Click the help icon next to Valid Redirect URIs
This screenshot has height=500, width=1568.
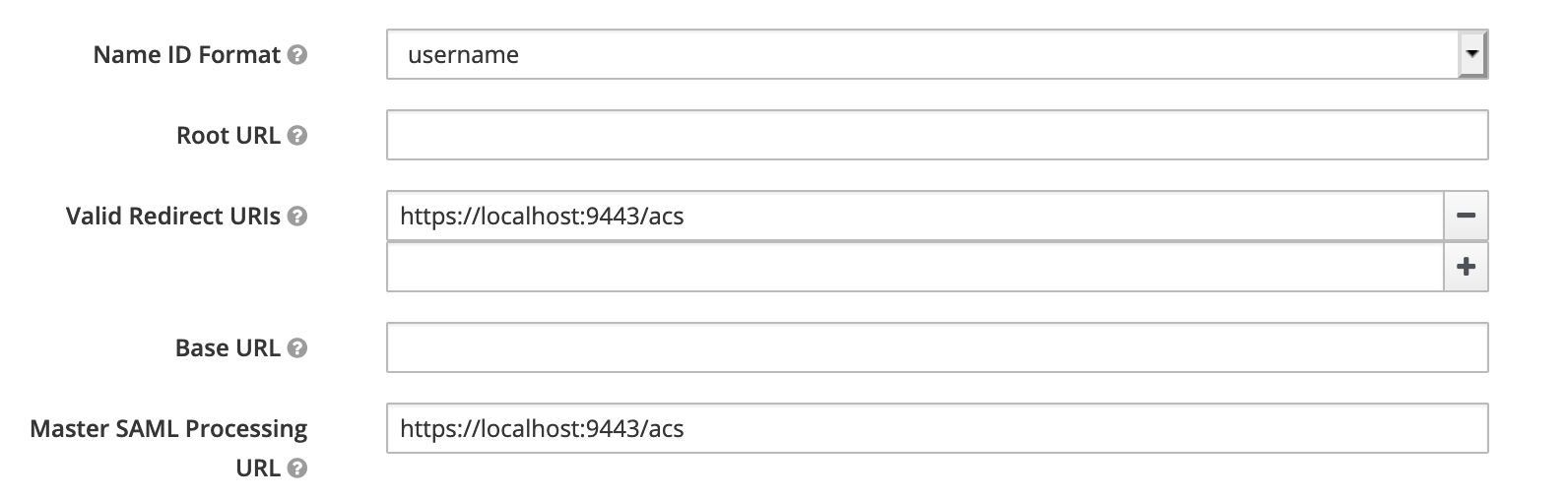tap(297, 217)
